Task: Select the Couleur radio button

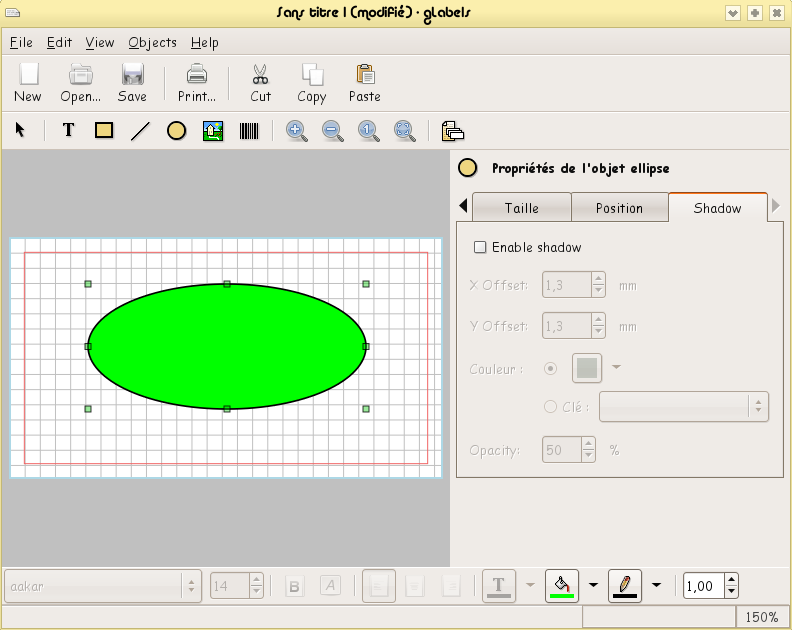Action: 550,368
